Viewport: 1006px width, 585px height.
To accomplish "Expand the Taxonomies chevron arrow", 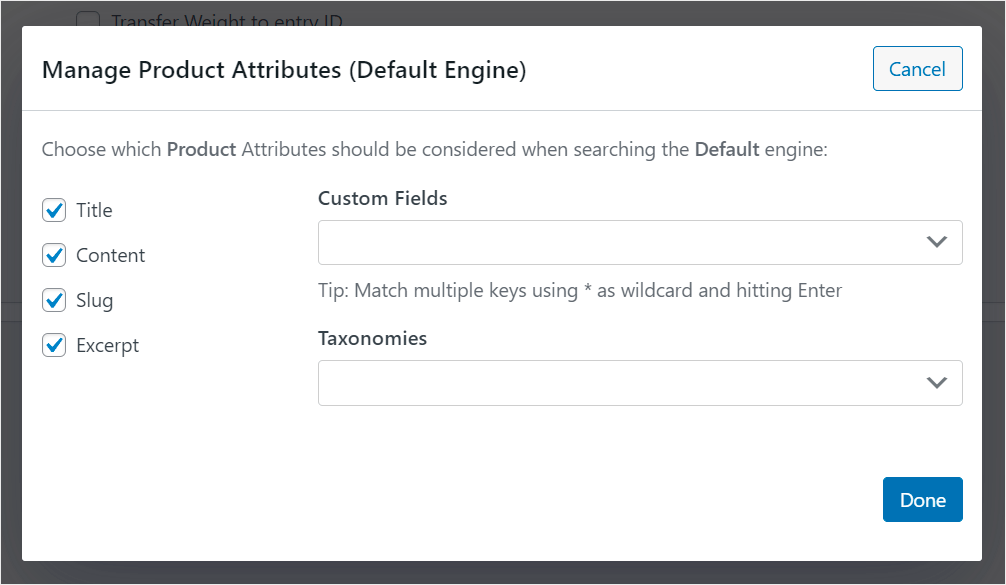I will pos(936,383).
